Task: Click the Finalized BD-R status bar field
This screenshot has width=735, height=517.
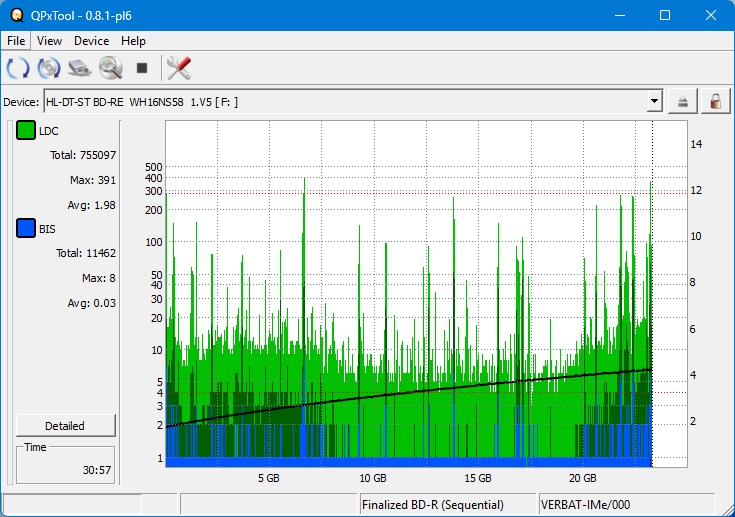Action: coord(447,505)
